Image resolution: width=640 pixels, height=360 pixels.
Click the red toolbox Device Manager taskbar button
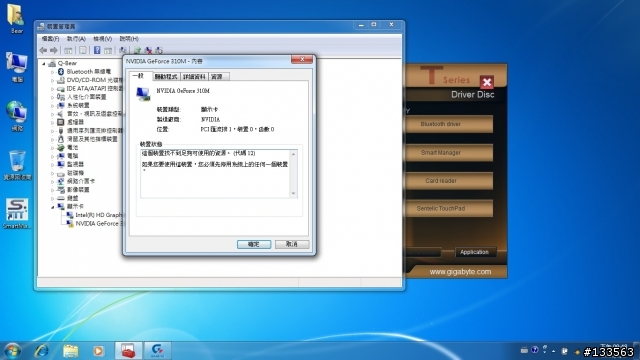click(128, 351)
